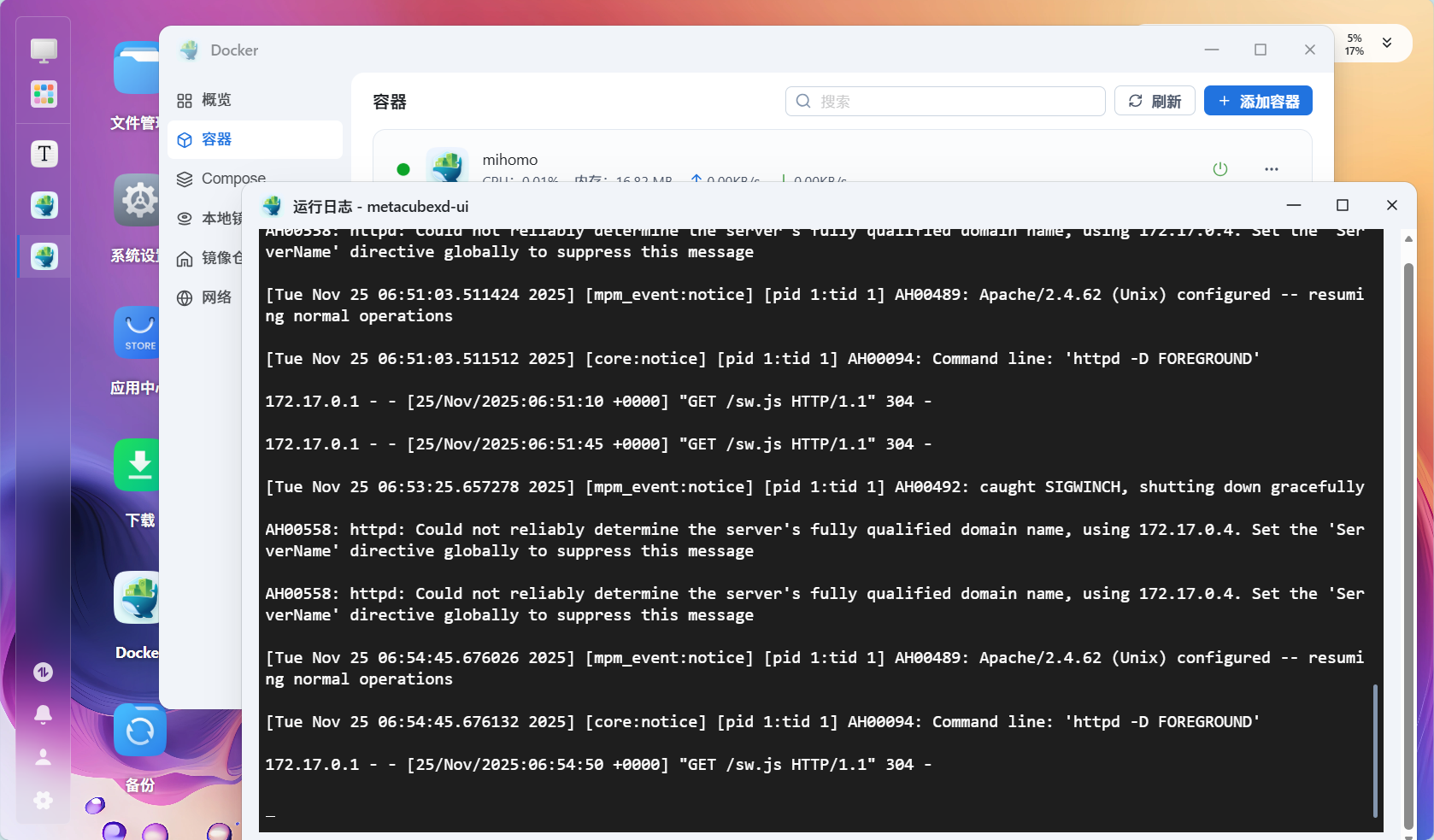
Task: Click the GET /sw.js log at 06:51:45
Action: point(598,444)
